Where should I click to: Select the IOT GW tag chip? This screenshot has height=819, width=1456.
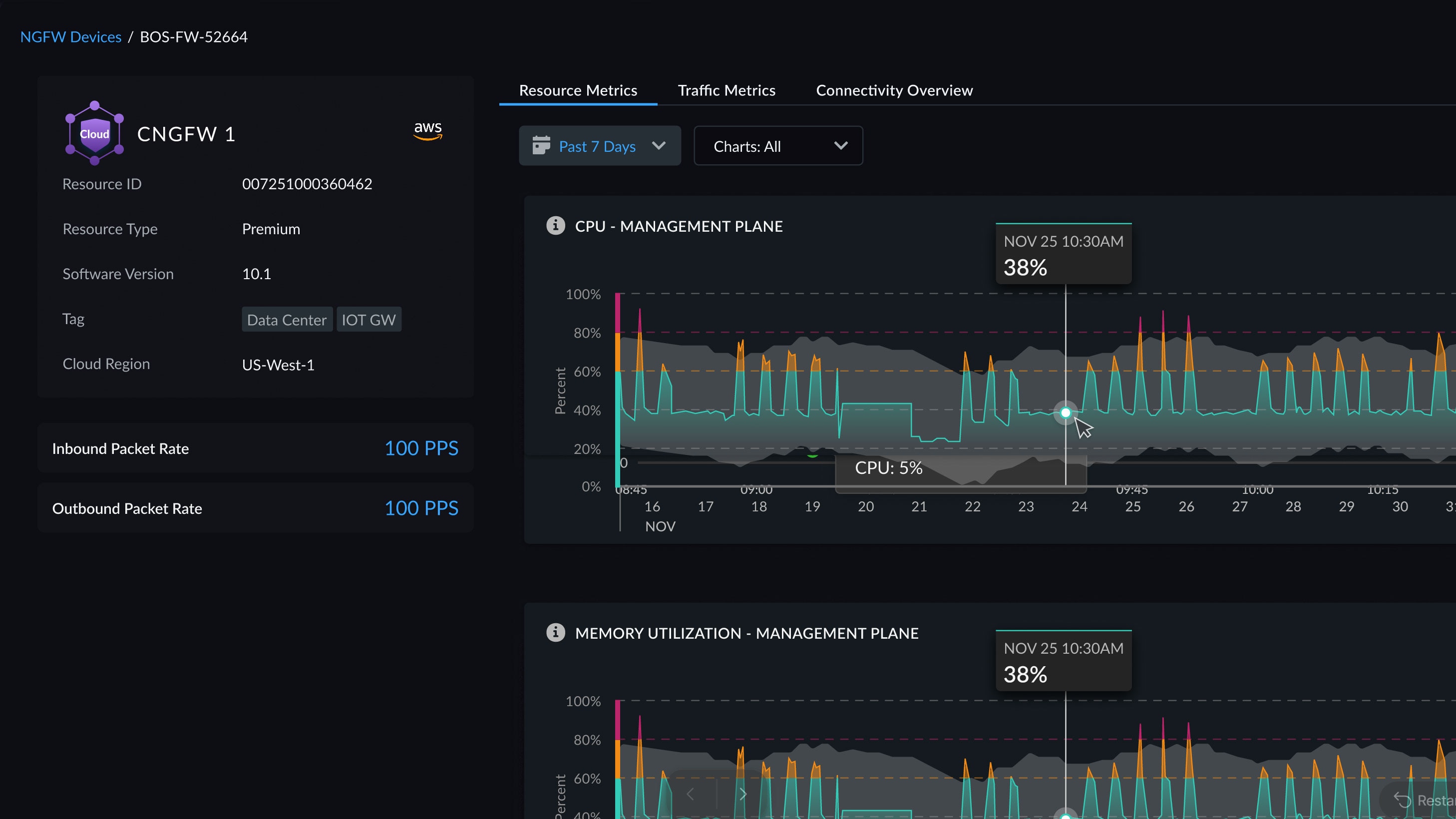pyautogui.click(x=368, y=319)
